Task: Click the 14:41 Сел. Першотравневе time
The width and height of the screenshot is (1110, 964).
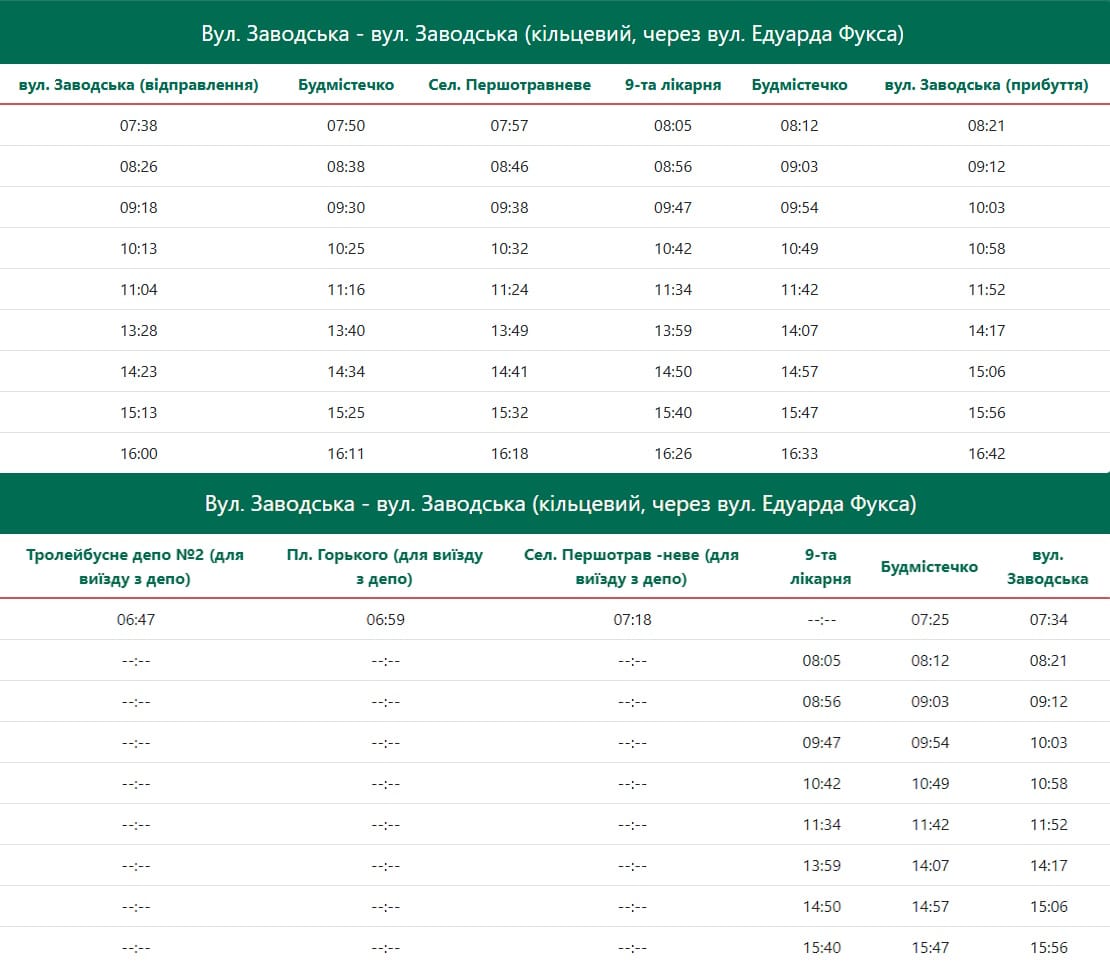Action: coord(509,372)
